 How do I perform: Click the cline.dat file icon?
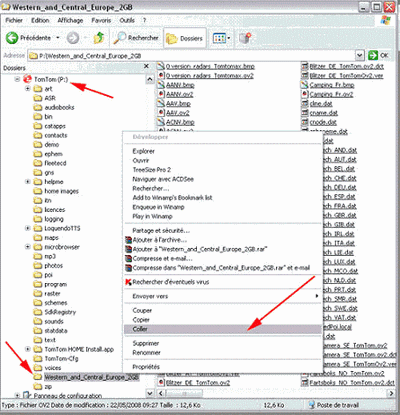tap(305, 103)
